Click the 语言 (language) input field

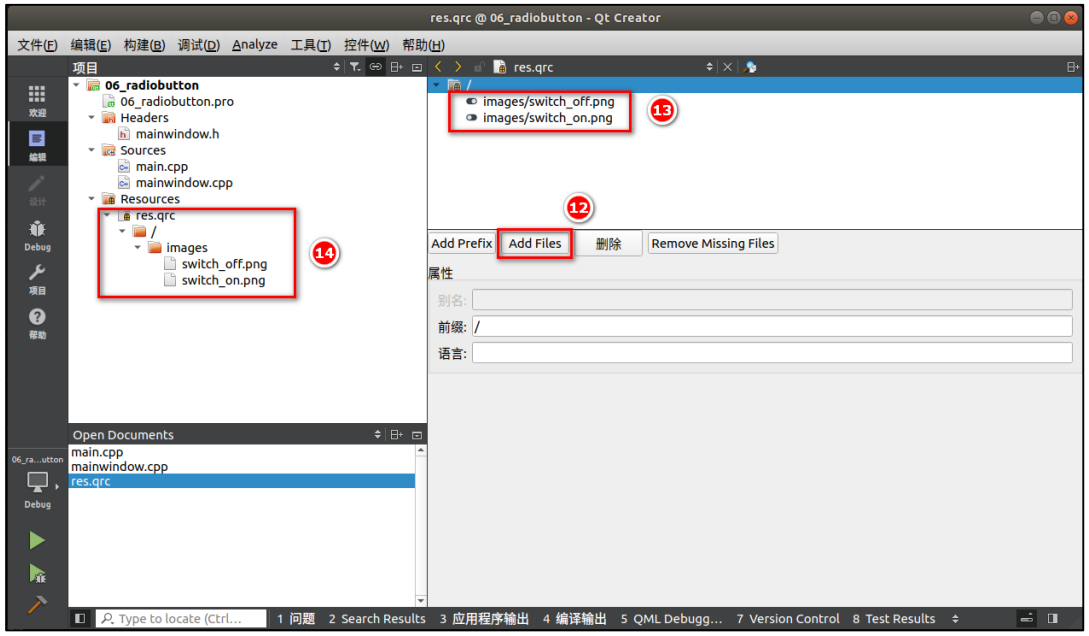(772, 353)
